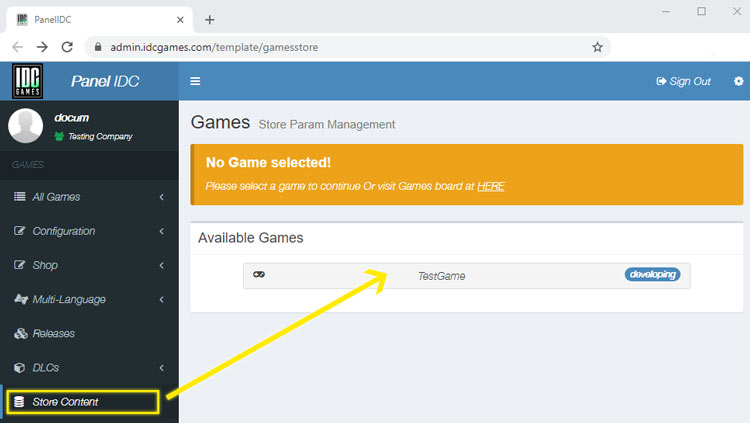Expand the Configuration chevron
Image resolution: width=750 pixels, height=423 pixels.
pyautogui.click(x=162, y=231)
